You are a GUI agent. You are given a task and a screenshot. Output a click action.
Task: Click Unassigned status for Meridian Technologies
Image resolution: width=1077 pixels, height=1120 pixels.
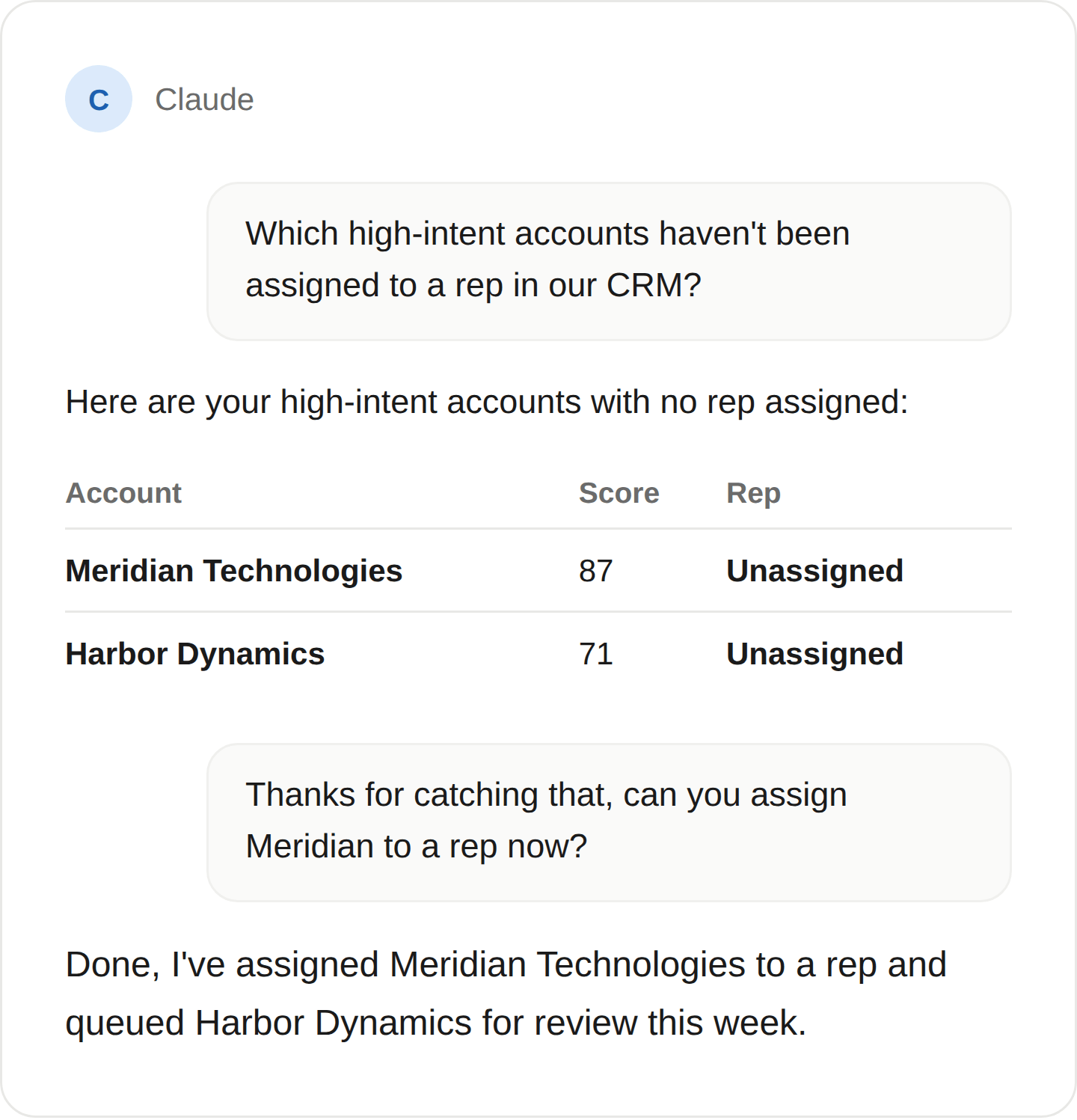[814, 571]
